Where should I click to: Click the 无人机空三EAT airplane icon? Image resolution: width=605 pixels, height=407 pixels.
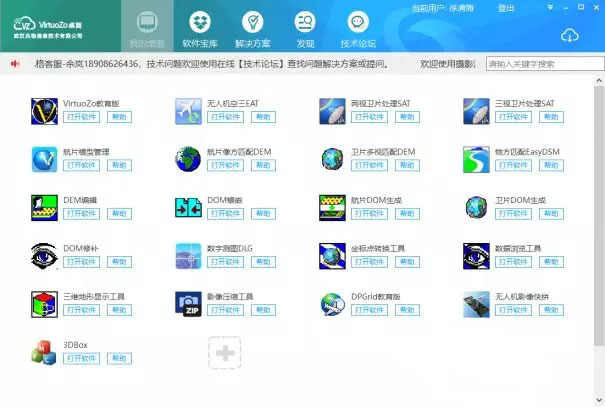[x=189, y=110]
